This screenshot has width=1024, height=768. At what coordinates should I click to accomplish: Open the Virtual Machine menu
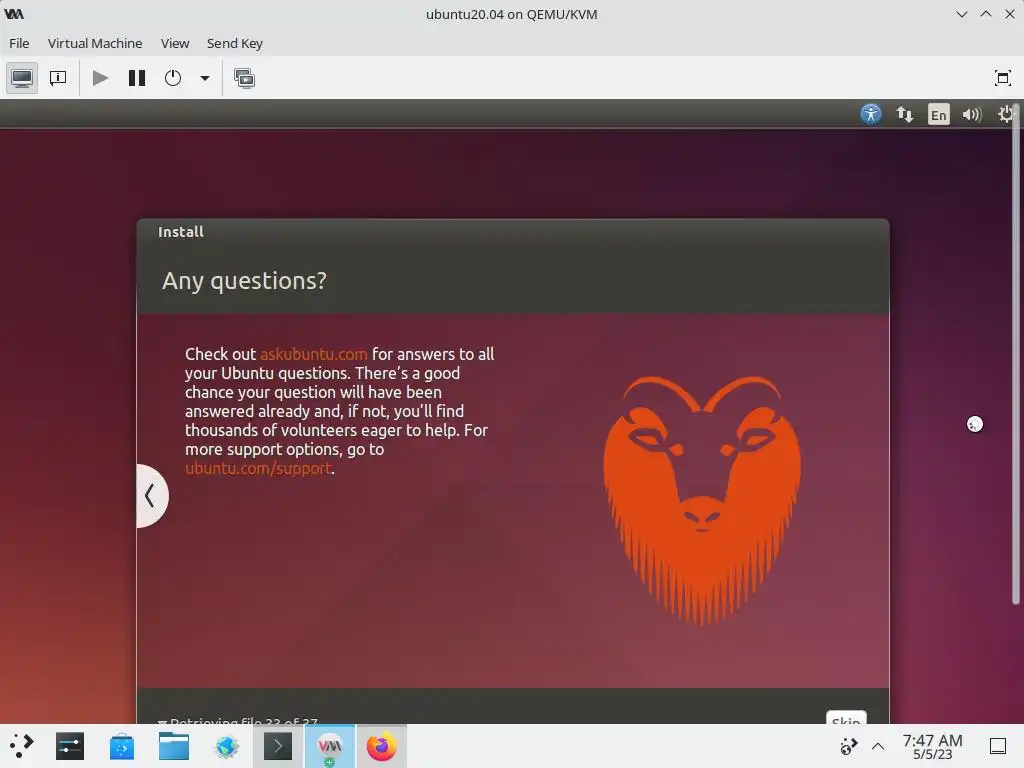(95, 43)
